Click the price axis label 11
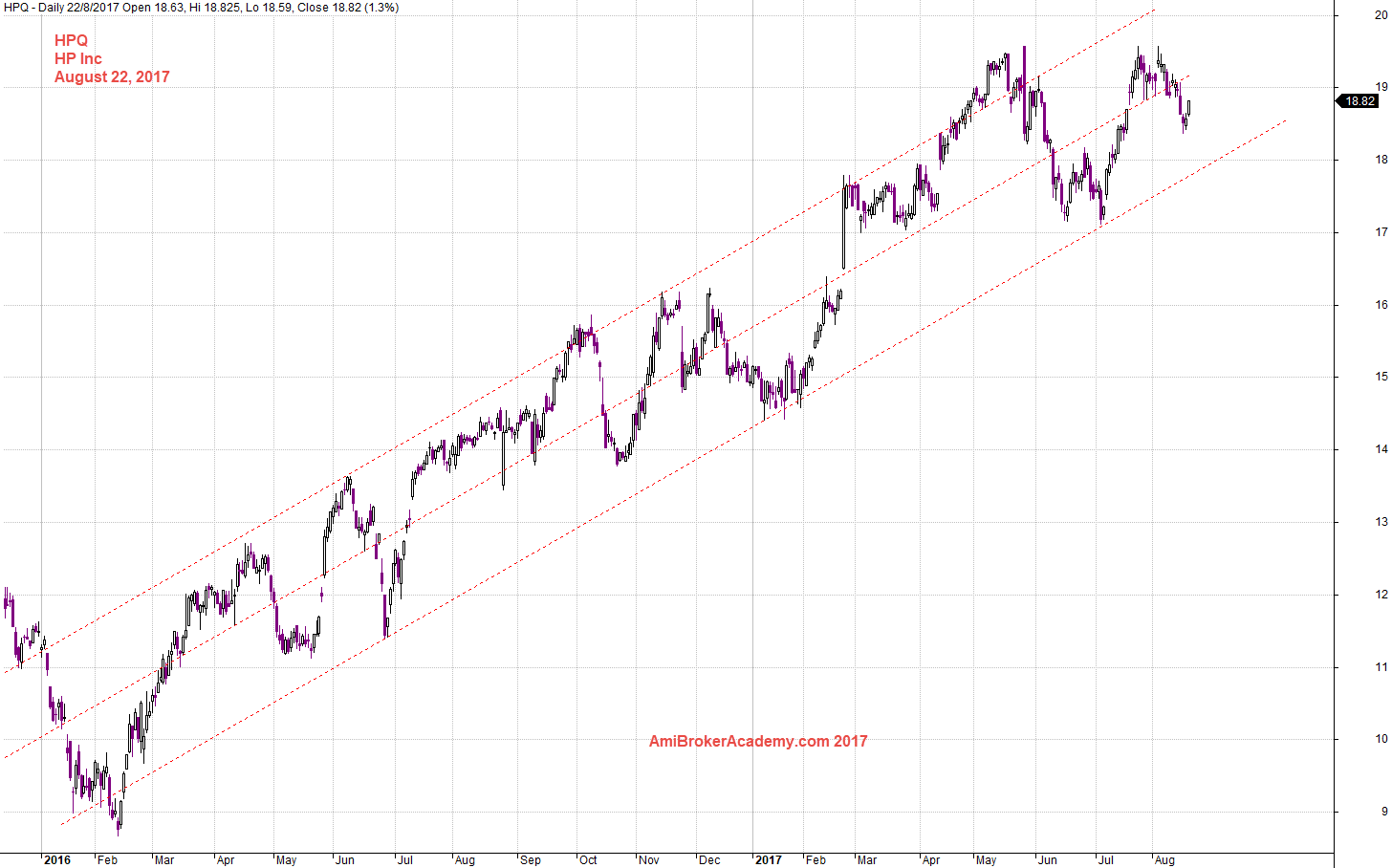 1381,667
